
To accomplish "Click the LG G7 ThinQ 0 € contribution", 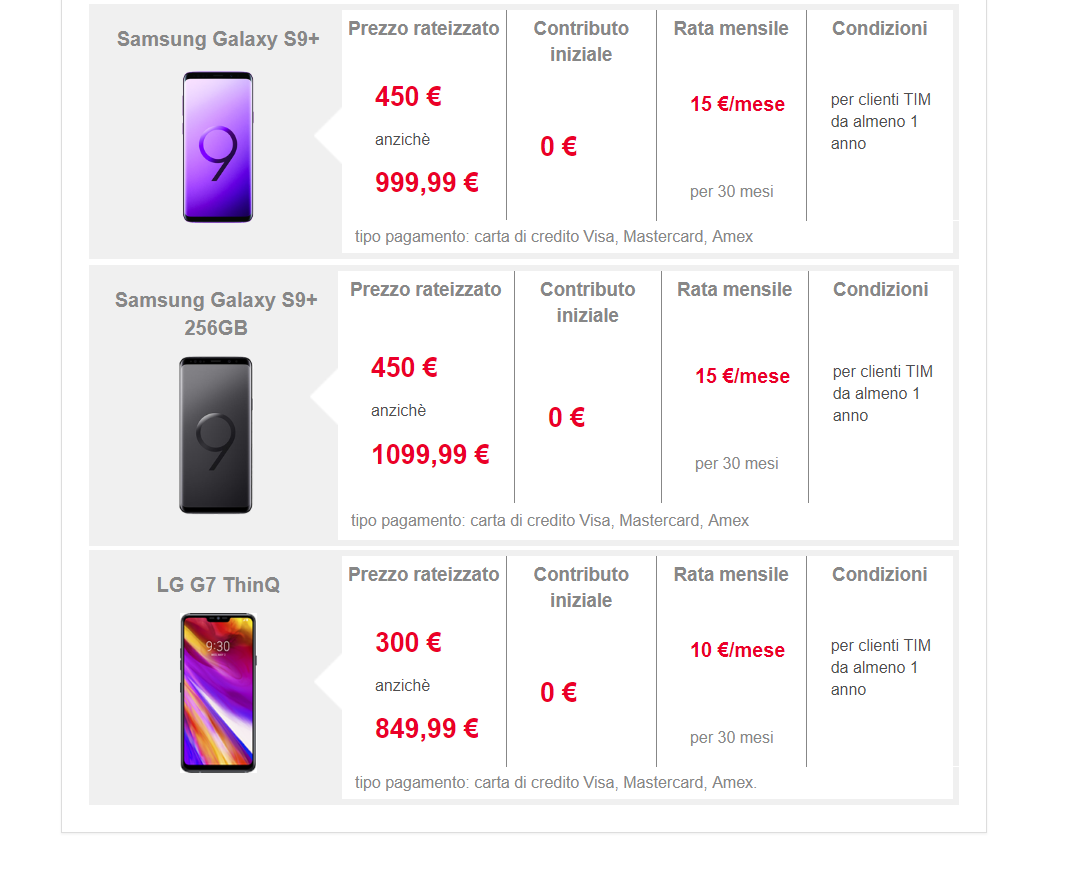I will pyautogui.click(x=559, y=693).
